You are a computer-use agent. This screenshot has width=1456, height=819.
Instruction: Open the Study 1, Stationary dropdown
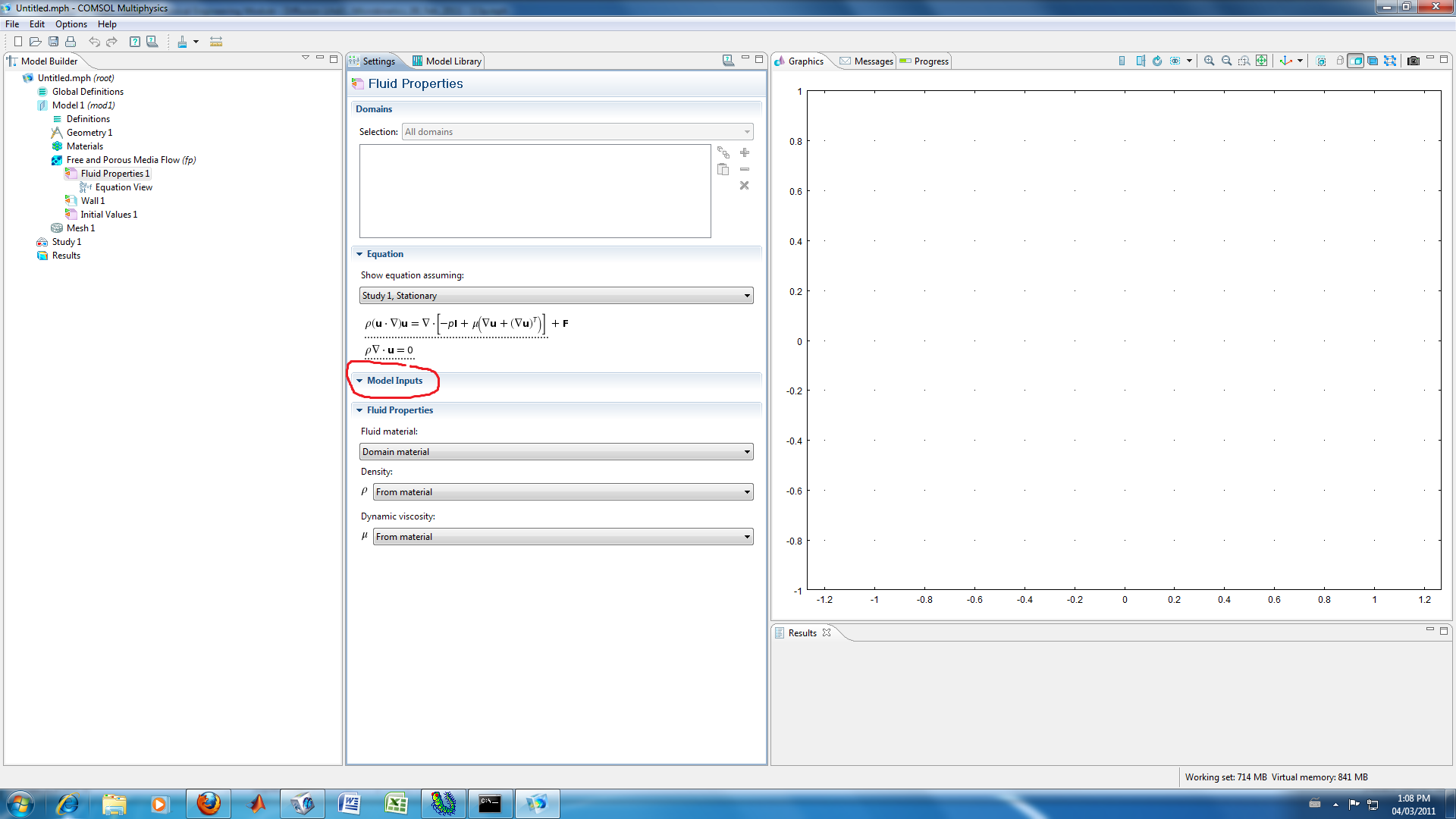556,296
